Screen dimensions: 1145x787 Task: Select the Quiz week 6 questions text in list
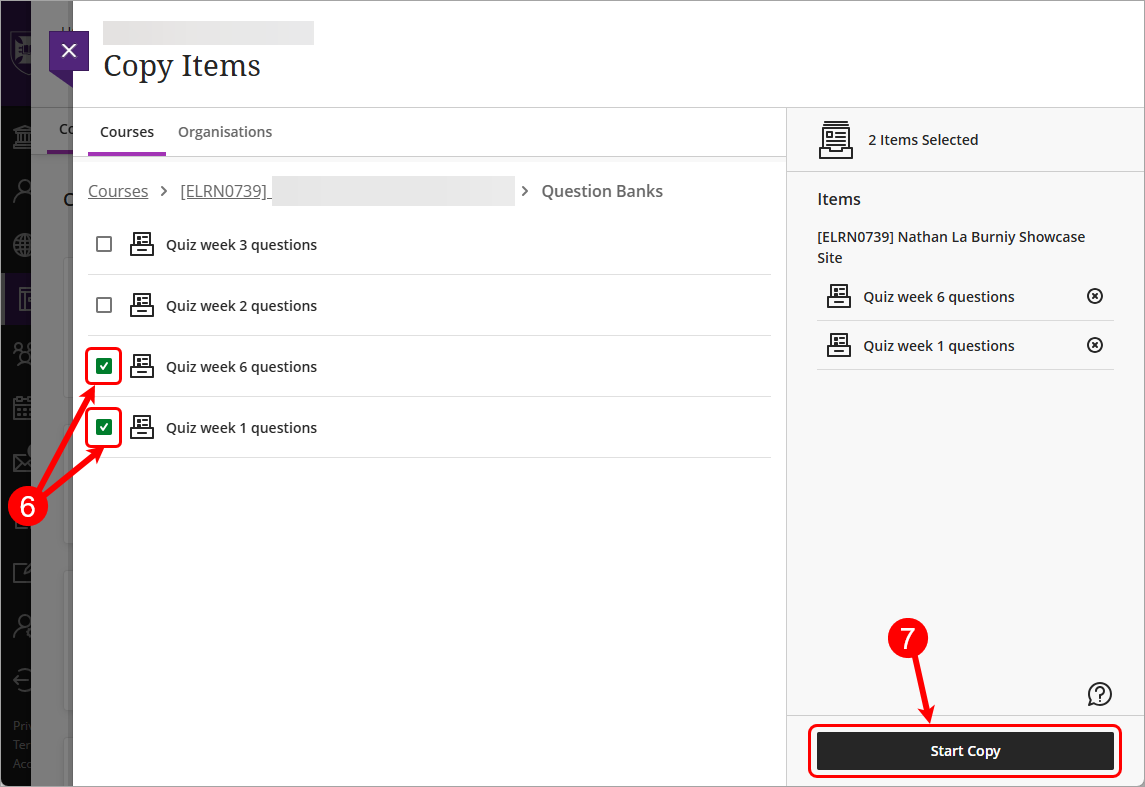241,367
